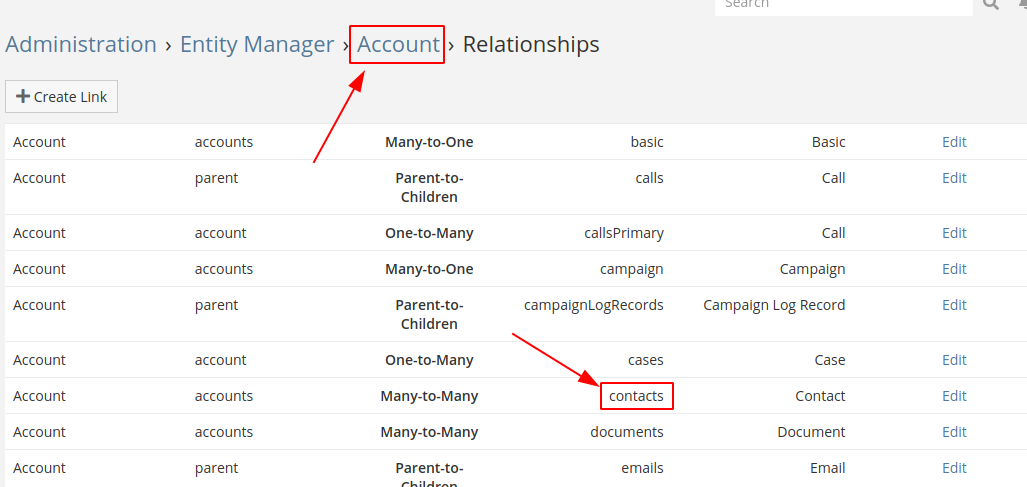Select the contacts link name cell
This screenshot has height=487, width=1027.
pyautogui.click(x=636, y=396)
